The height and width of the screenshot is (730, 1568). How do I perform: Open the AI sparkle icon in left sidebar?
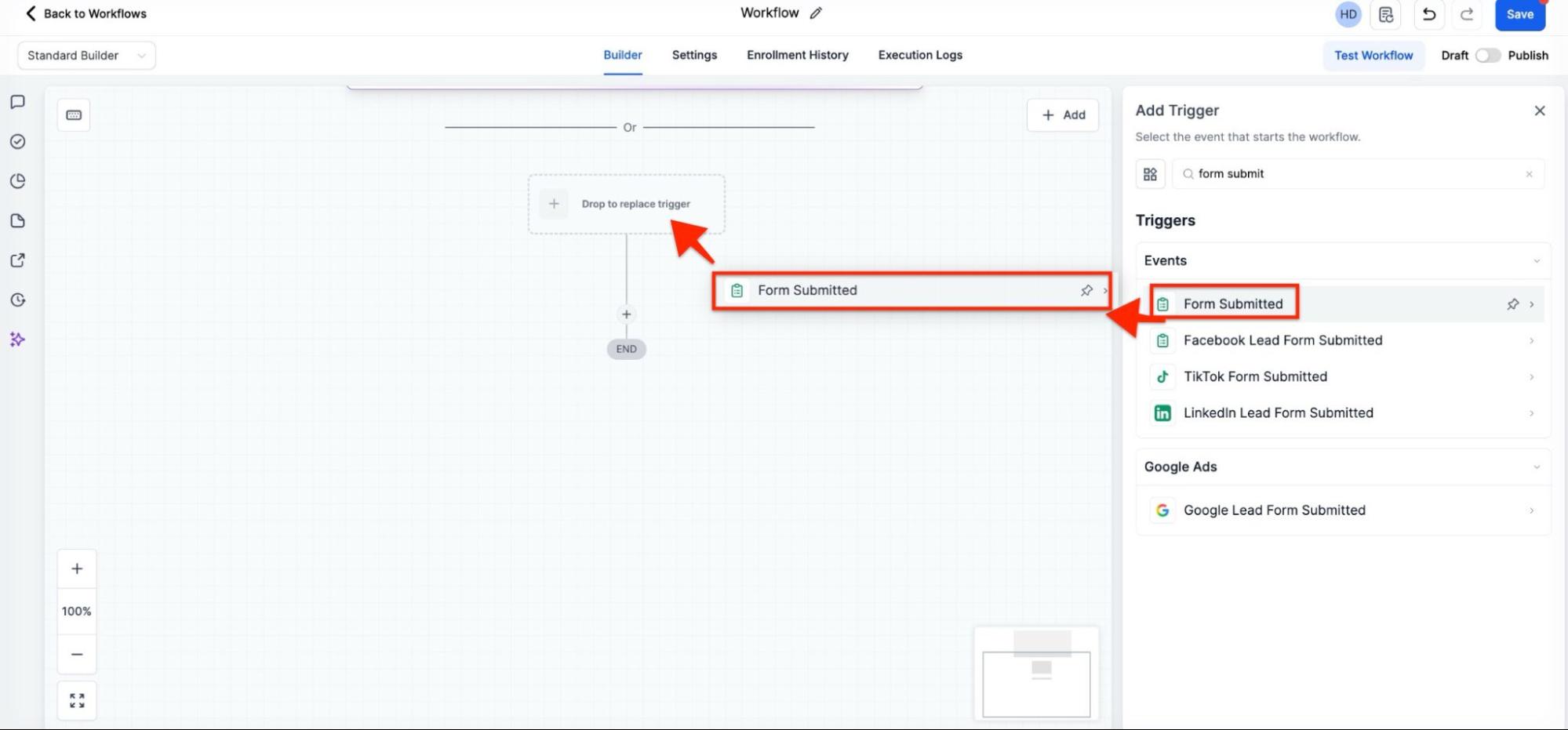click(x=17, y=340)
